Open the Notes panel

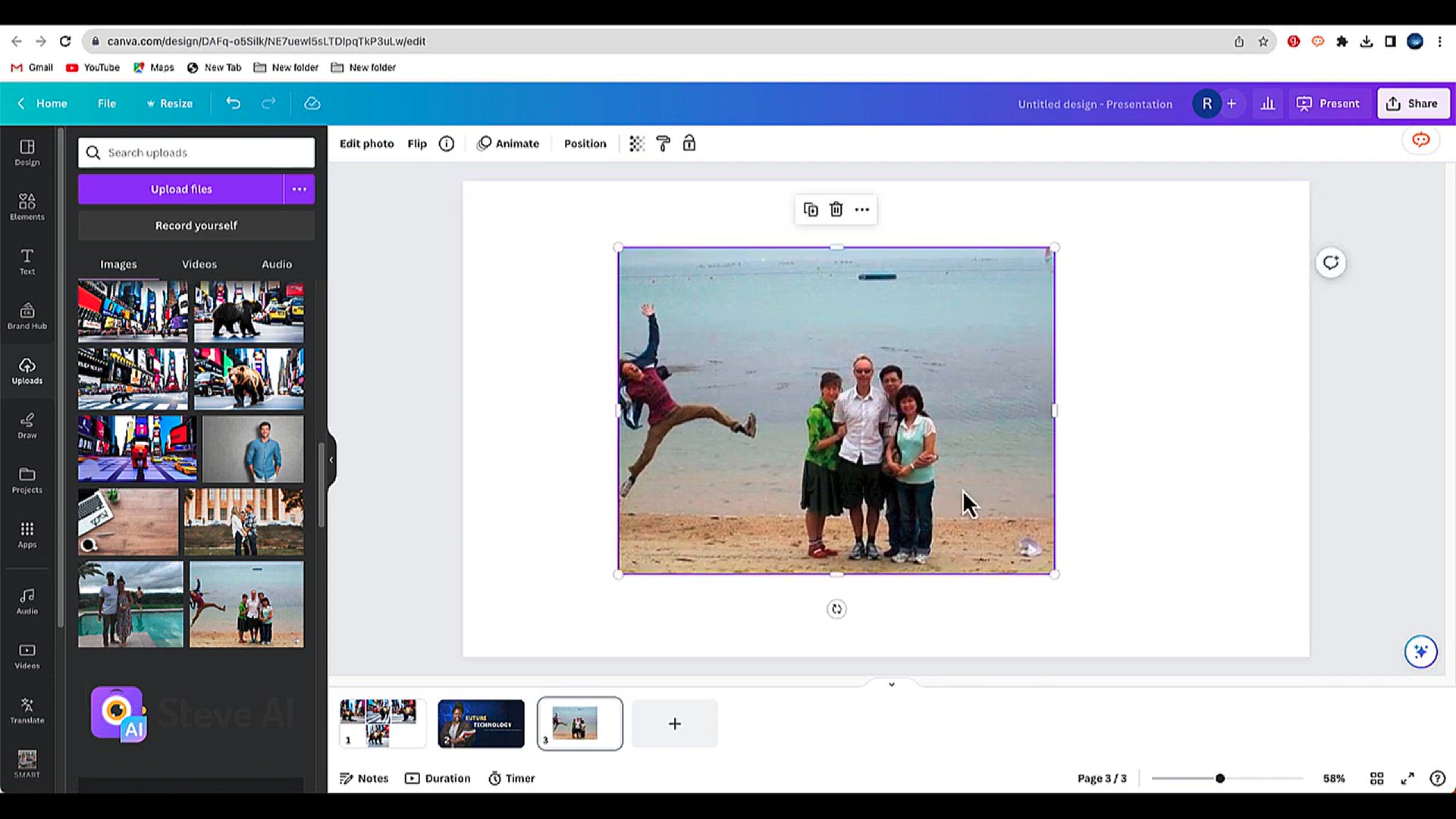364,778
